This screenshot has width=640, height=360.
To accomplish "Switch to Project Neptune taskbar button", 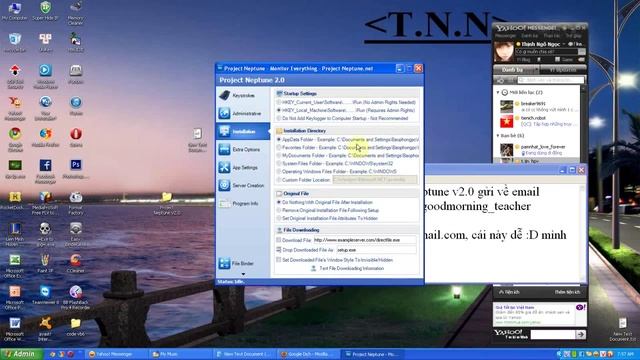I will (x=371, y=354).
